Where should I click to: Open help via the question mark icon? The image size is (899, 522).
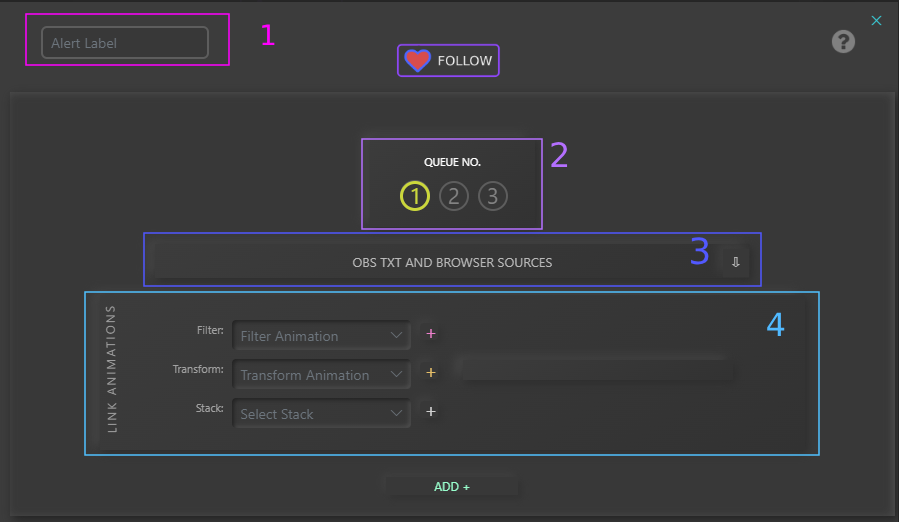click(x=843, y=42)
